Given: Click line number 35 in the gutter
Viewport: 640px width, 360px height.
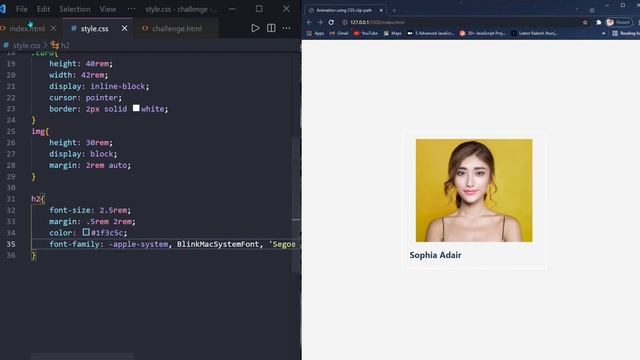Looking at the screenshot, I should point(11,244).
